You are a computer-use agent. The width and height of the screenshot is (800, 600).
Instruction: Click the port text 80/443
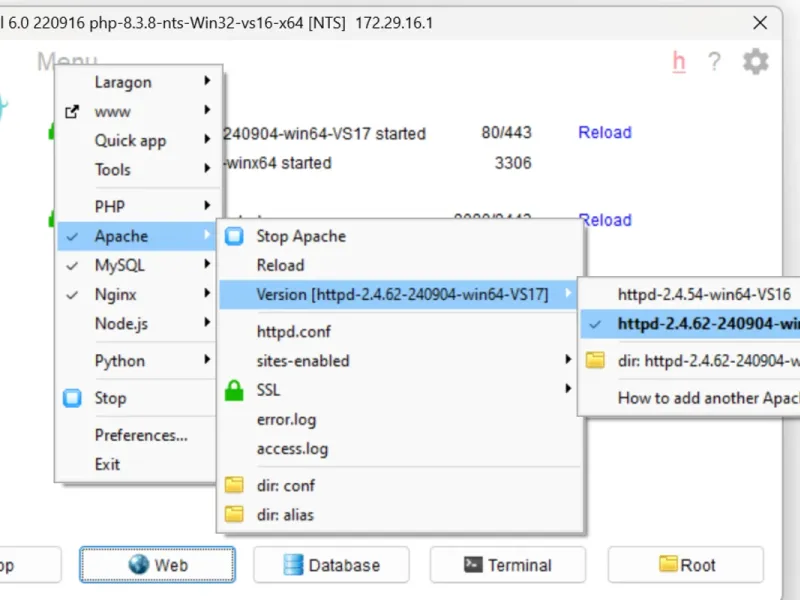[506, 133]
